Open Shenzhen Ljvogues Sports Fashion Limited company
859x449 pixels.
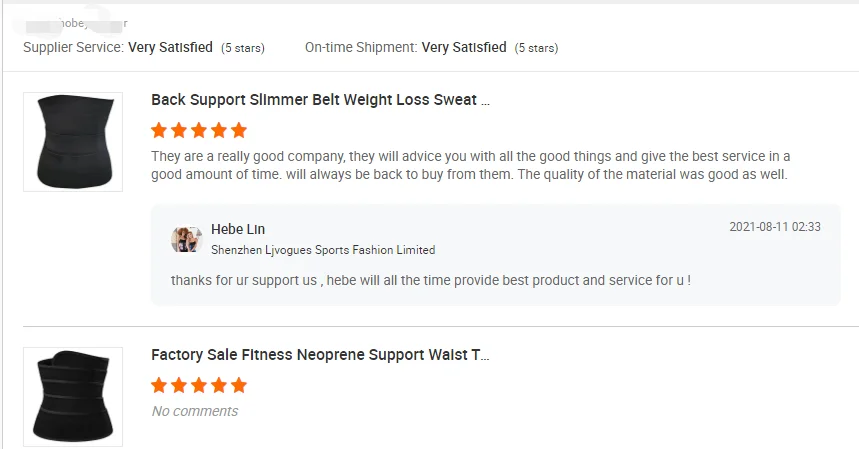323,250
